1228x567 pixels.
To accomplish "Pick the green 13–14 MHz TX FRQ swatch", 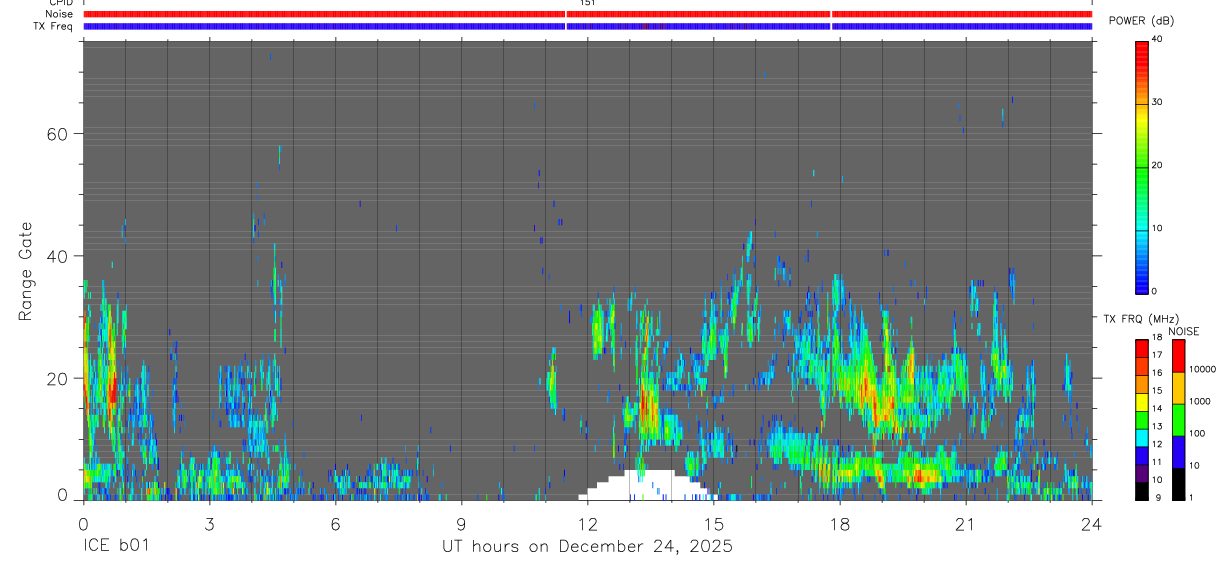I will point(1141,420).
